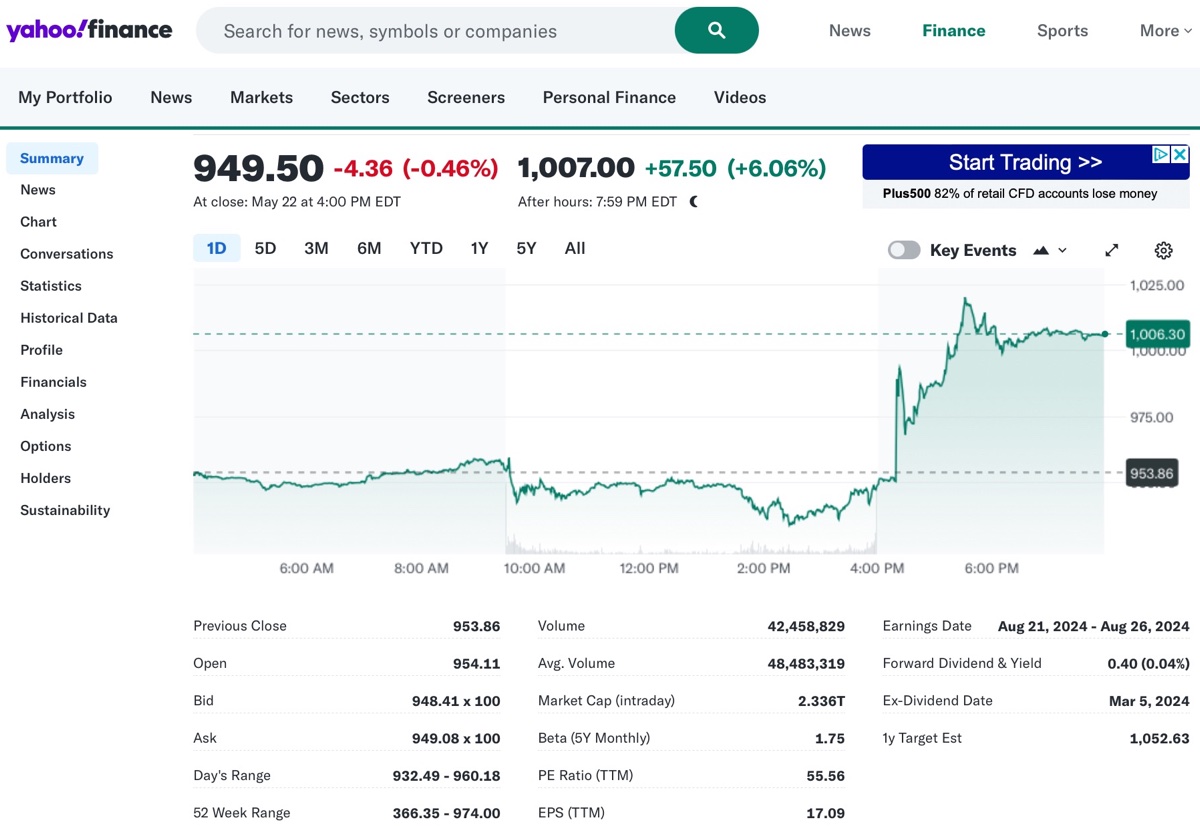The height and width of the screenshot is (829, 1200).
Task: Expand the chart to fullscreen
Action: click(1111, 249)
